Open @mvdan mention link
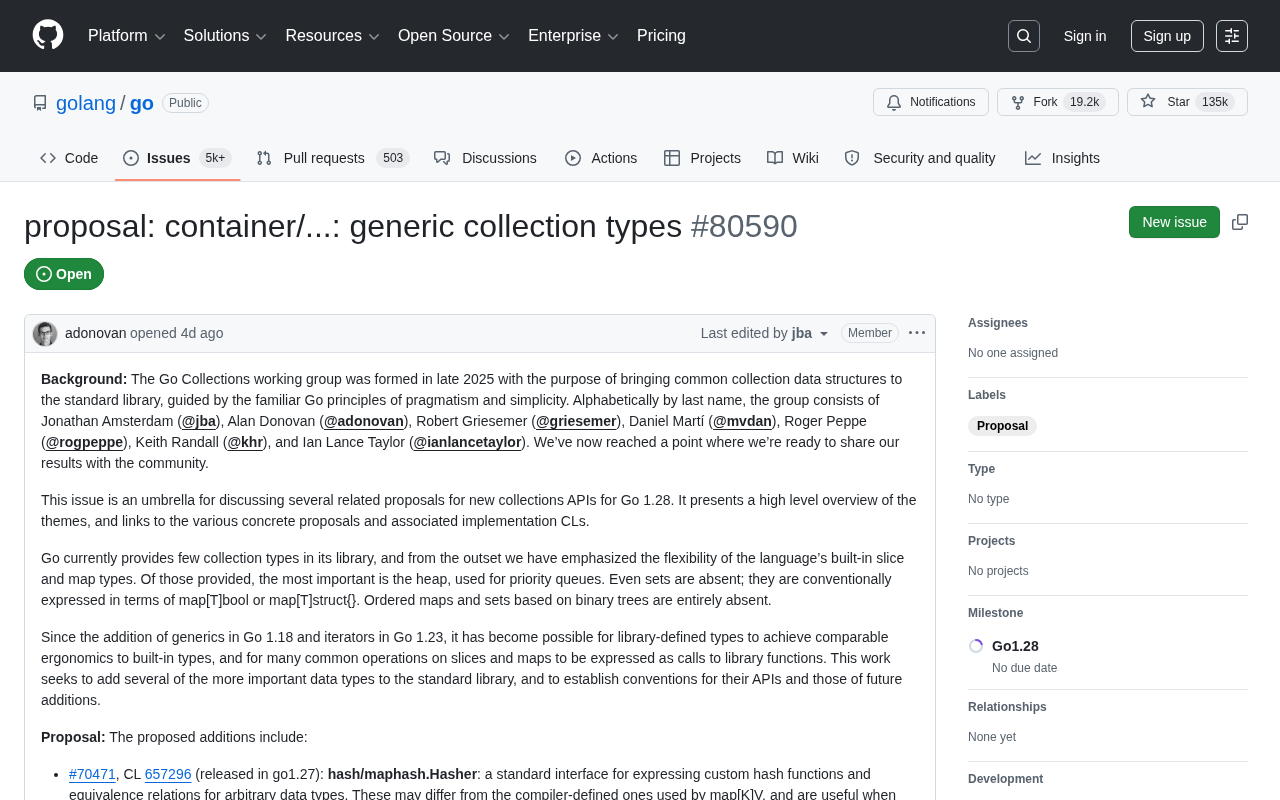 pos(742,421)
